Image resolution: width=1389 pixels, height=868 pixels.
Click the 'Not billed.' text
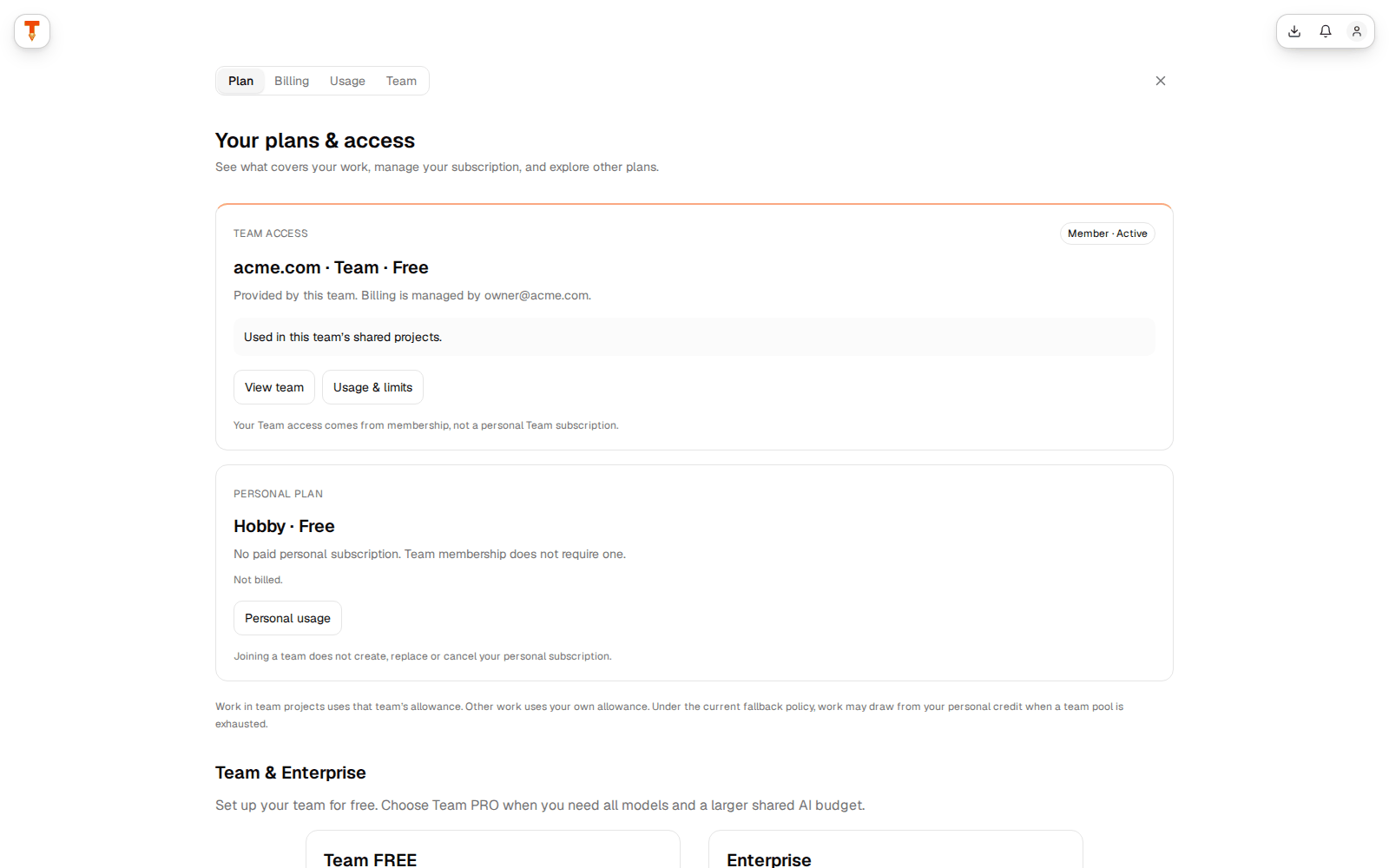point(258,580)
